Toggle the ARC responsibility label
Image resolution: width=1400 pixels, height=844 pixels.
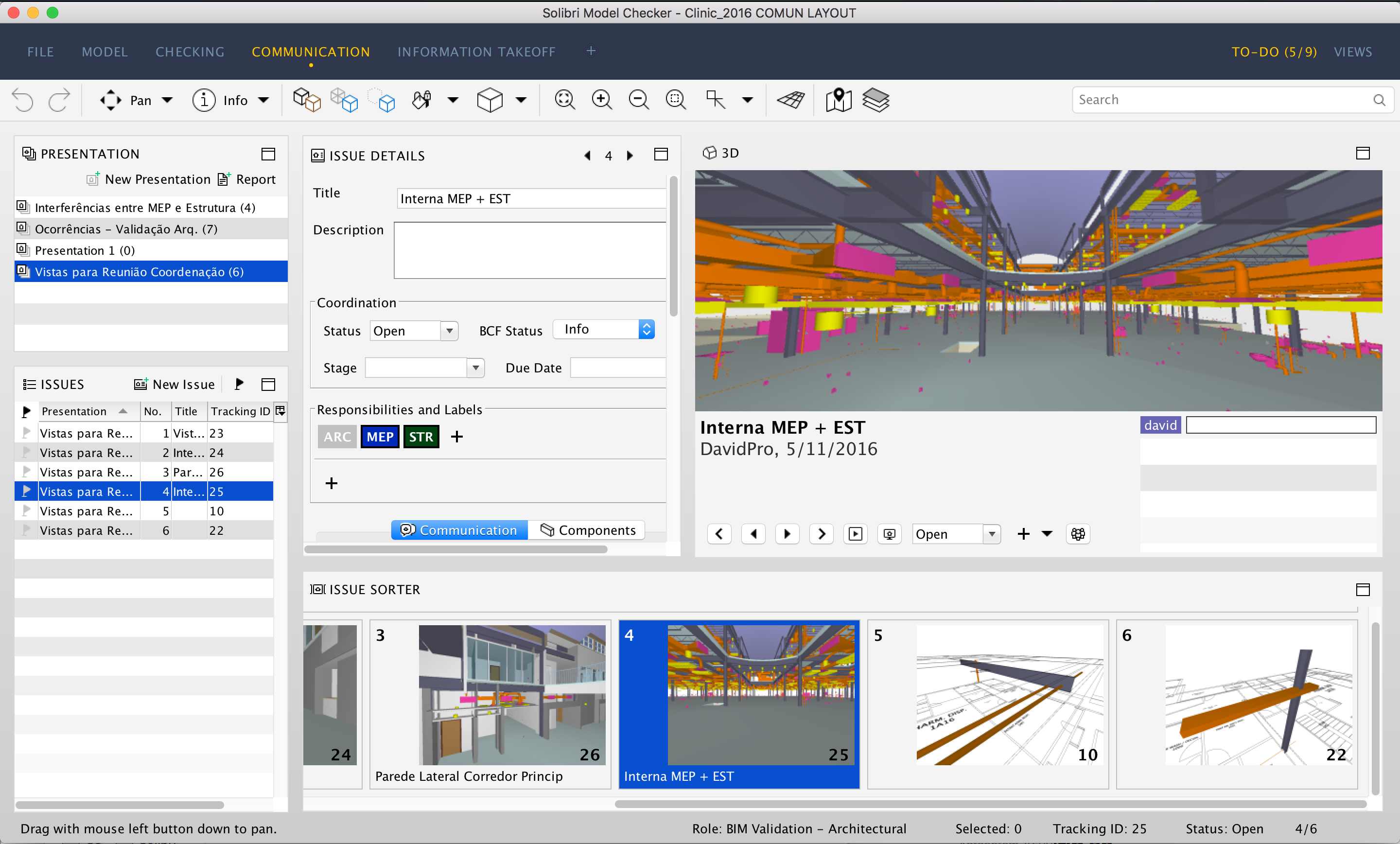point(337,437)
